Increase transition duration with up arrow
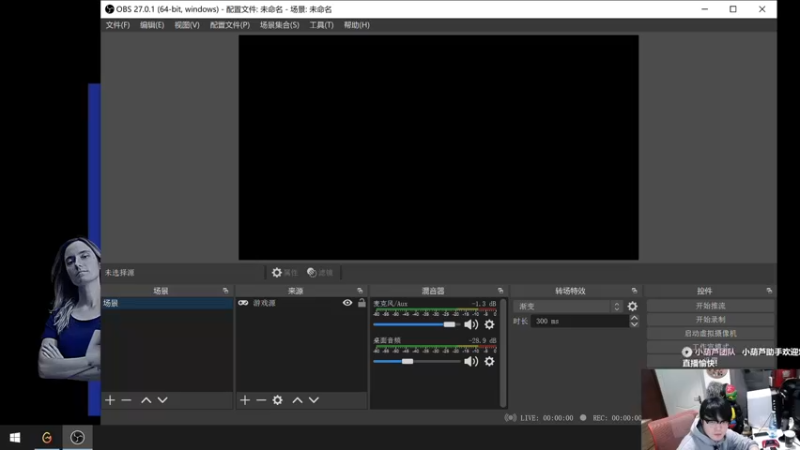 click(634, 318)
